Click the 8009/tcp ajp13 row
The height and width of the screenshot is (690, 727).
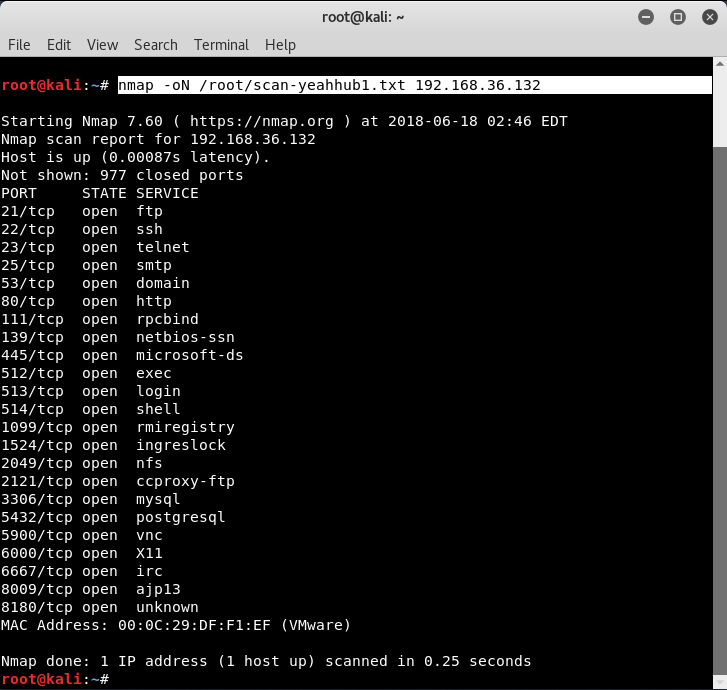91,589
